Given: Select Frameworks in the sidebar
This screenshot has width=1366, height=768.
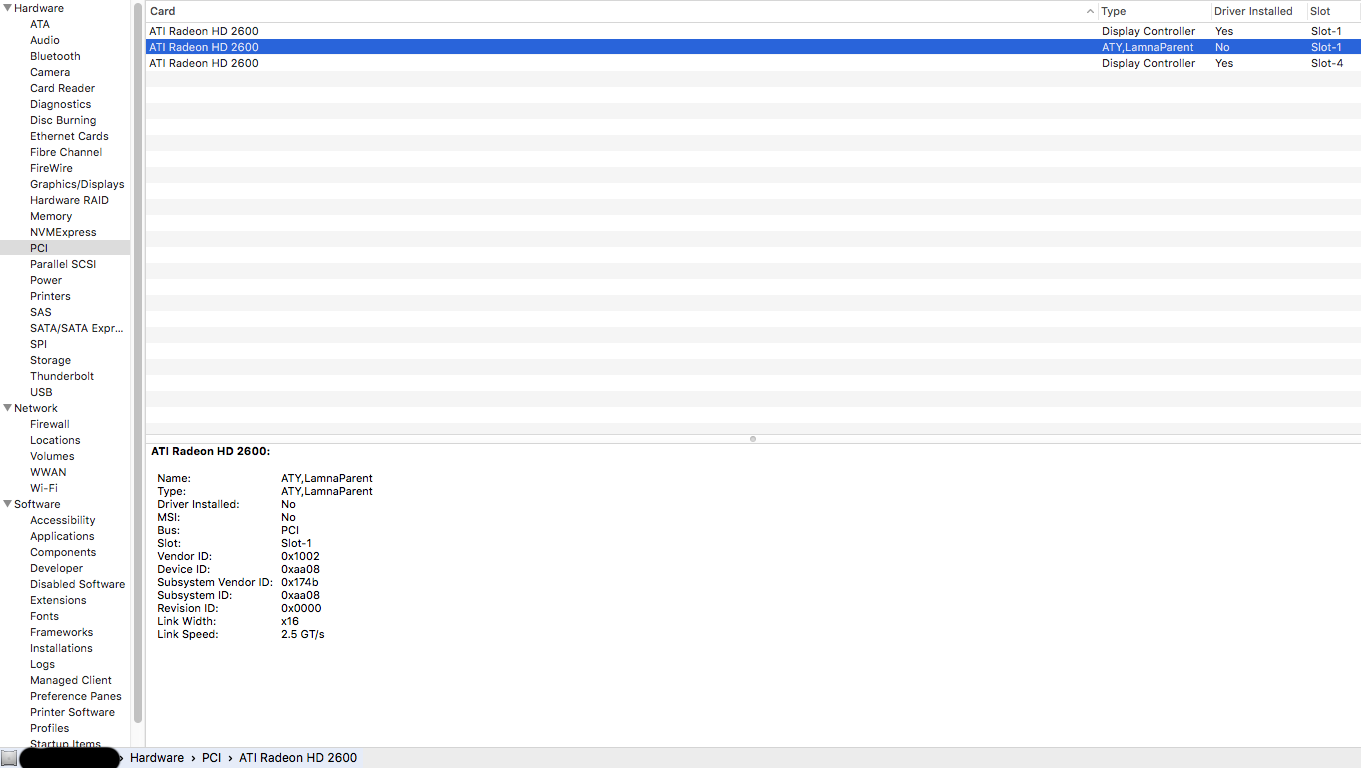Looking at the screenshot, I should tap(61, 632).
